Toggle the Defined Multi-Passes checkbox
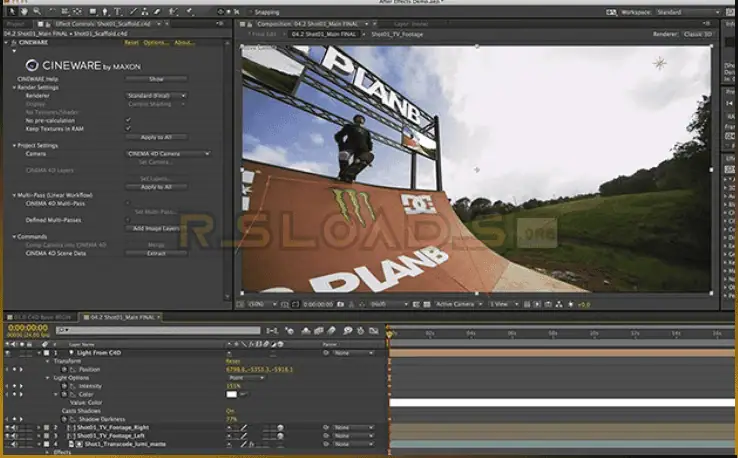 (x=128, y=220)
